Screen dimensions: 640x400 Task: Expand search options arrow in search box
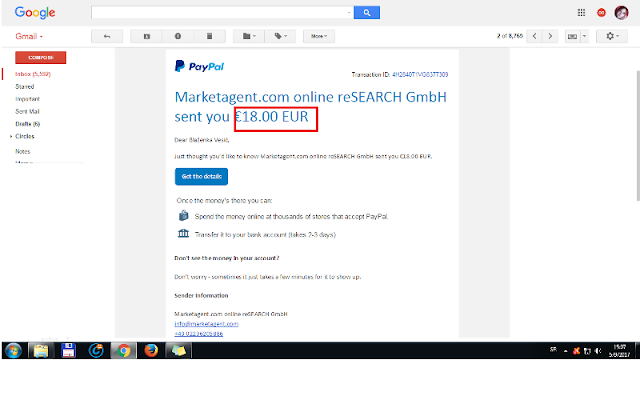coord(349,13)
